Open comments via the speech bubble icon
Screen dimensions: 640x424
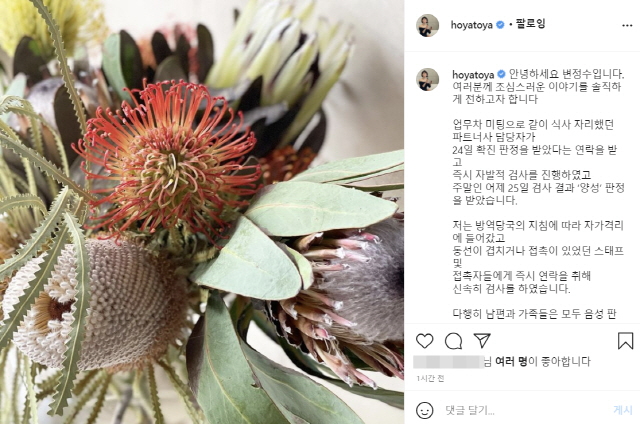pos(453,341)
